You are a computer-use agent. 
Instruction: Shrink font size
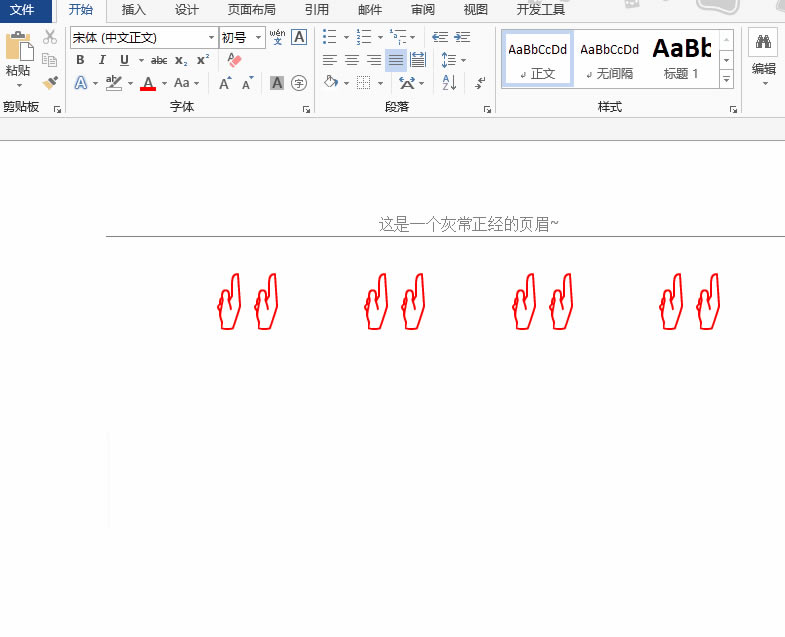[x=247, y=83]
